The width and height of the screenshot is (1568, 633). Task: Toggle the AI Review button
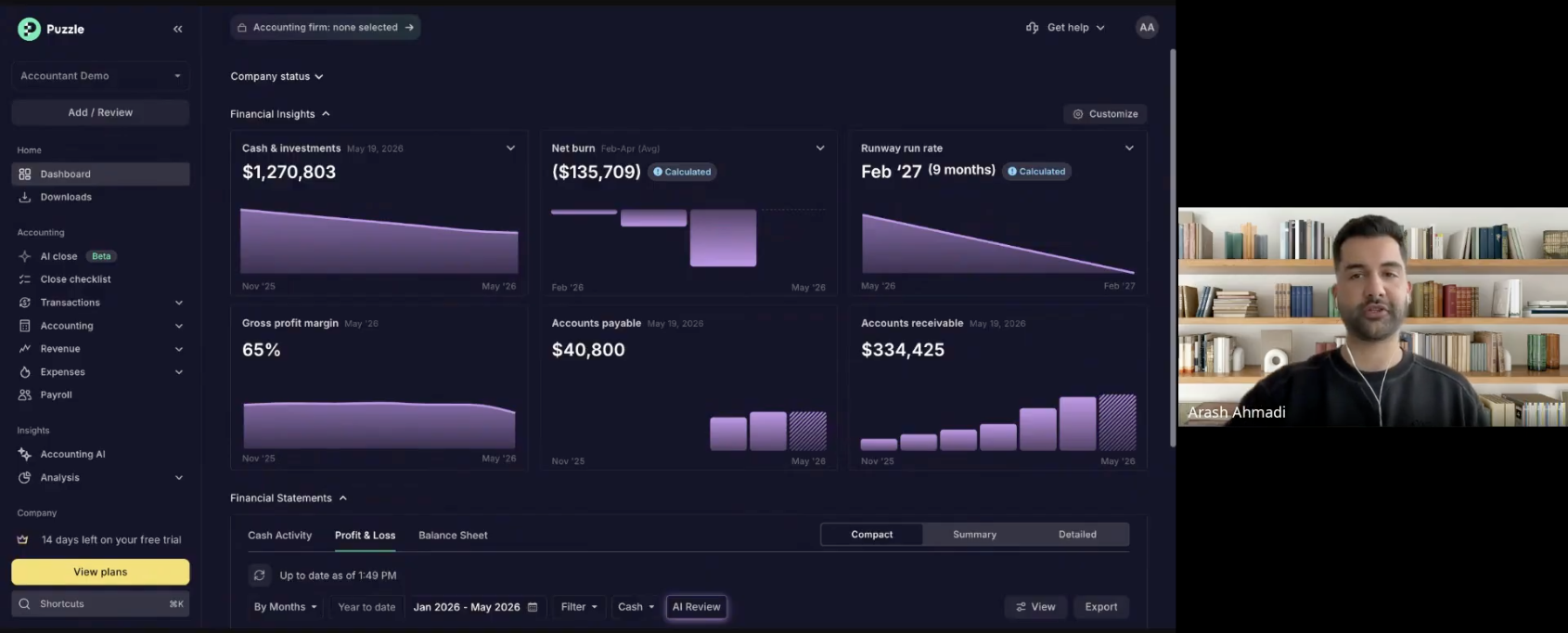696,607
